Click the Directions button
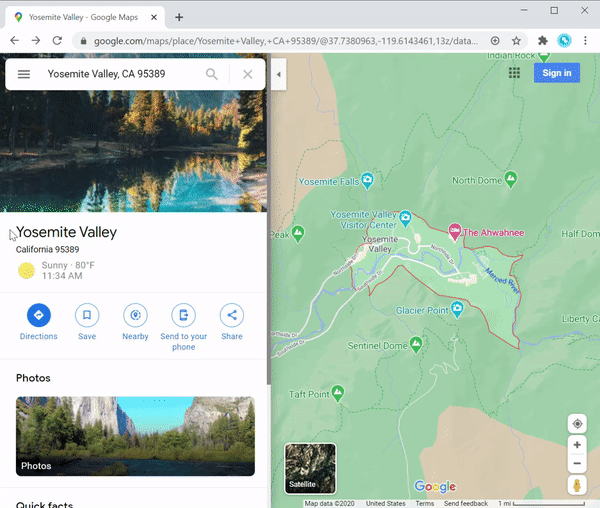Image resolution: width=600 pixels, height=508 pixels. click(x=39, y=321)
